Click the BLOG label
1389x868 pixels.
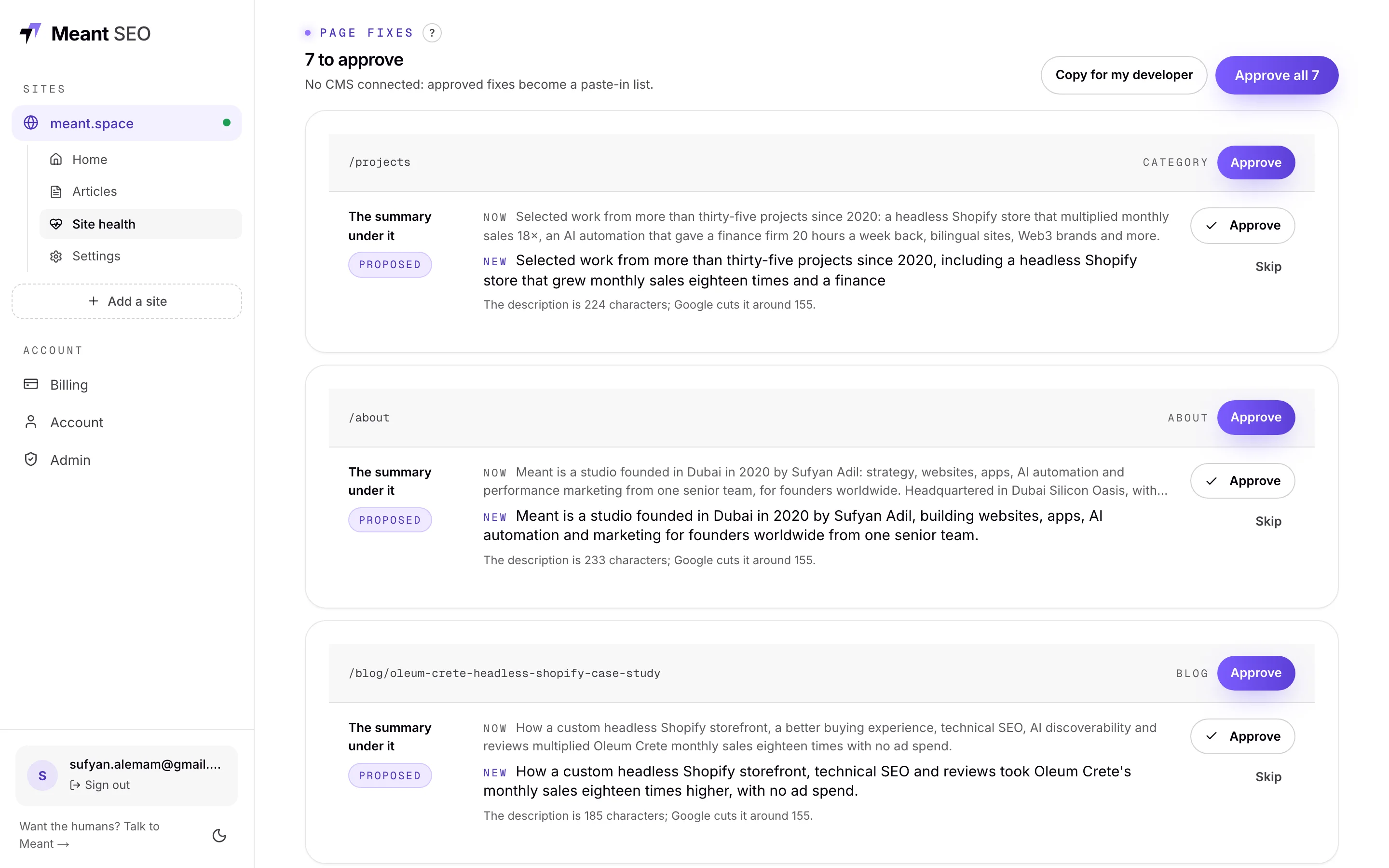(x=1192, y=673)
